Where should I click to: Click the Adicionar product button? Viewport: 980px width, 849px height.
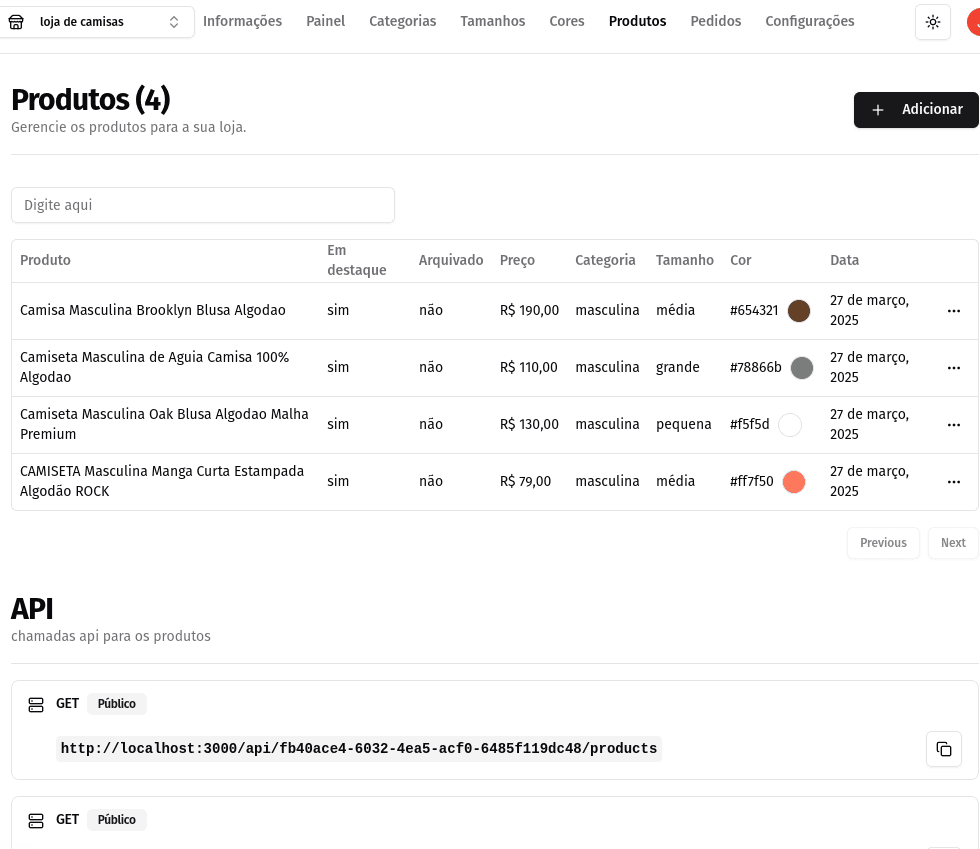pyautogui.click(x=916, y=110)
